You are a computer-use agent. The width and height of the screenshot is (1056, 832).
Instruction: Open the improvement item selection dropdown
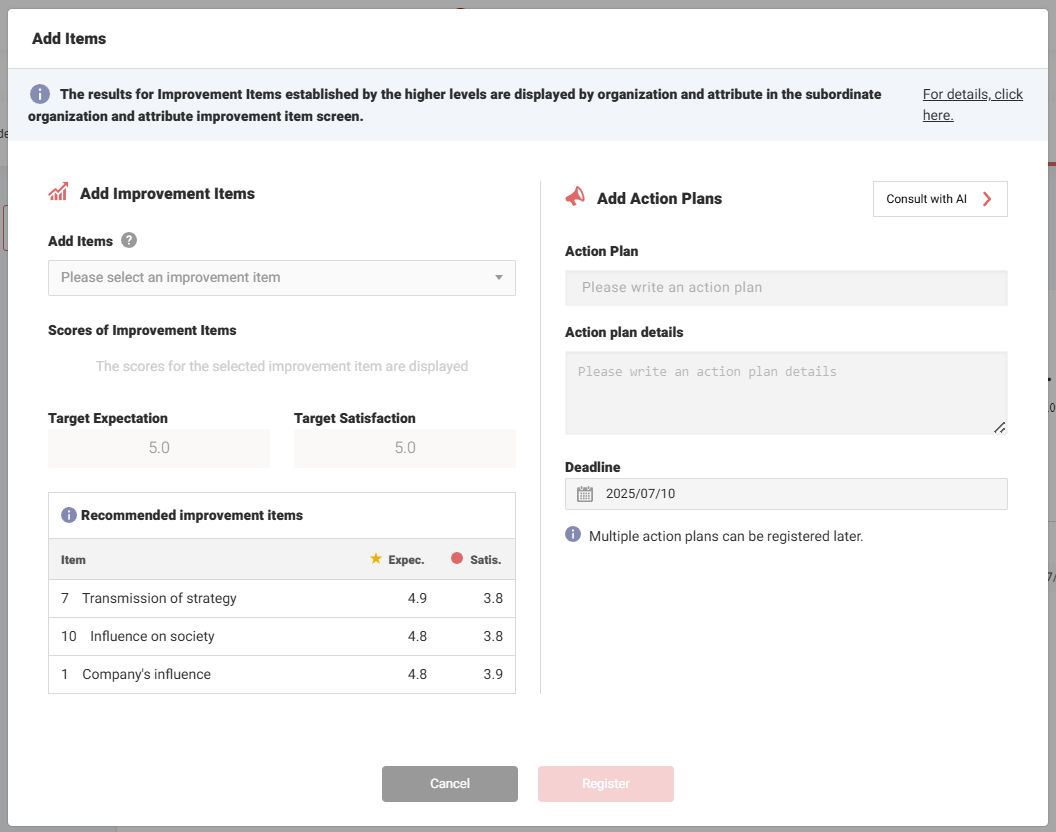click(x=270, y=278)
